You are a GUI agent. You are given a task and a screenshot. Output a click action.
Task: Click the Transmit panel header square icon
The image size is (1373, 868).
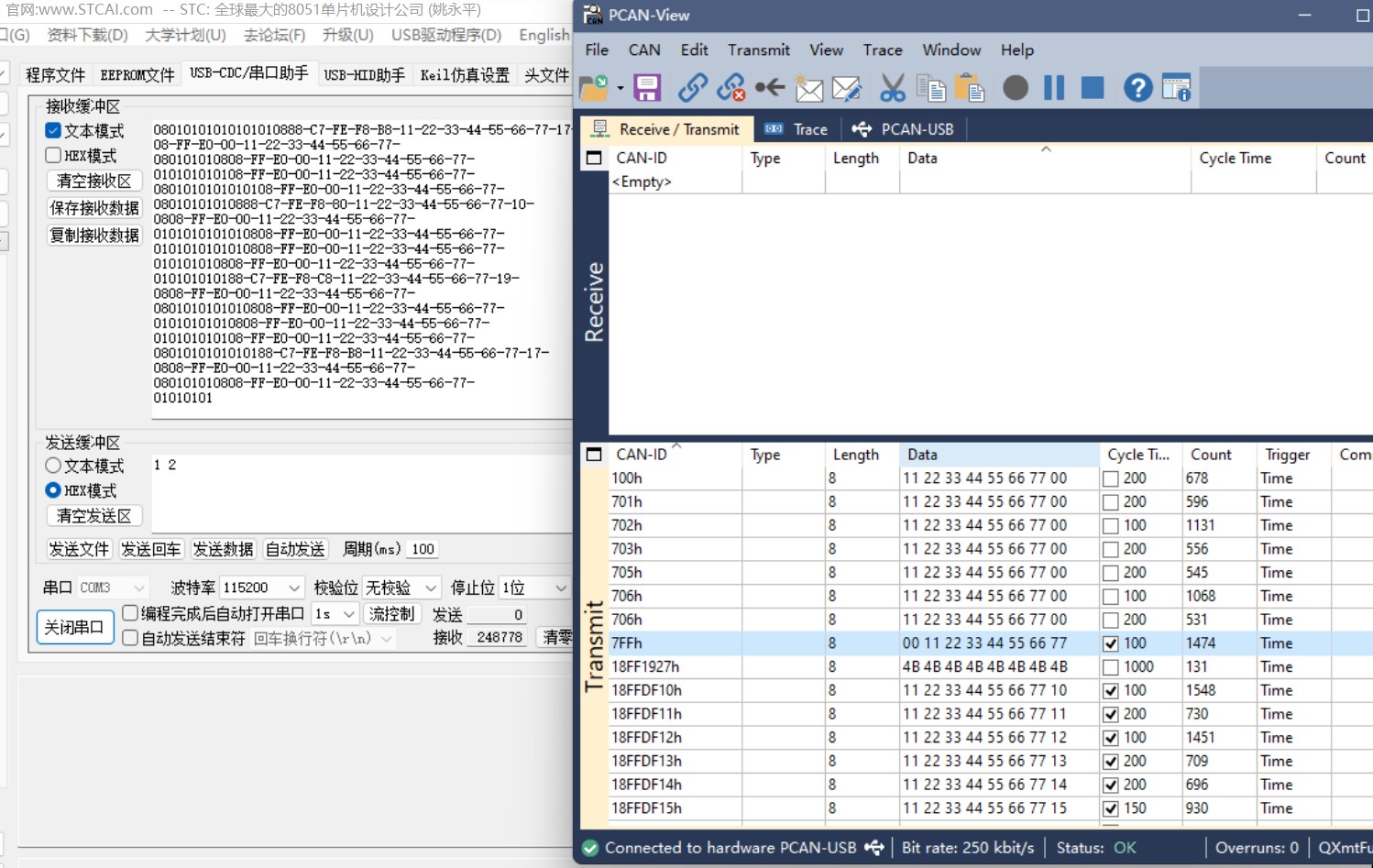click(x=594, y=455)
